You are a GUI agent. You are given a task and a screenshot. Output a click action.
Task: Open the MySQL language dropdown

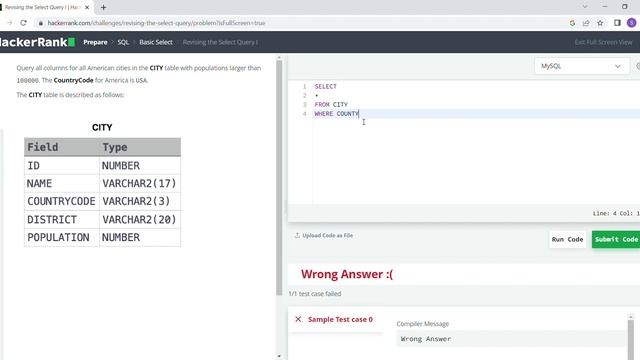pos(581,66)
